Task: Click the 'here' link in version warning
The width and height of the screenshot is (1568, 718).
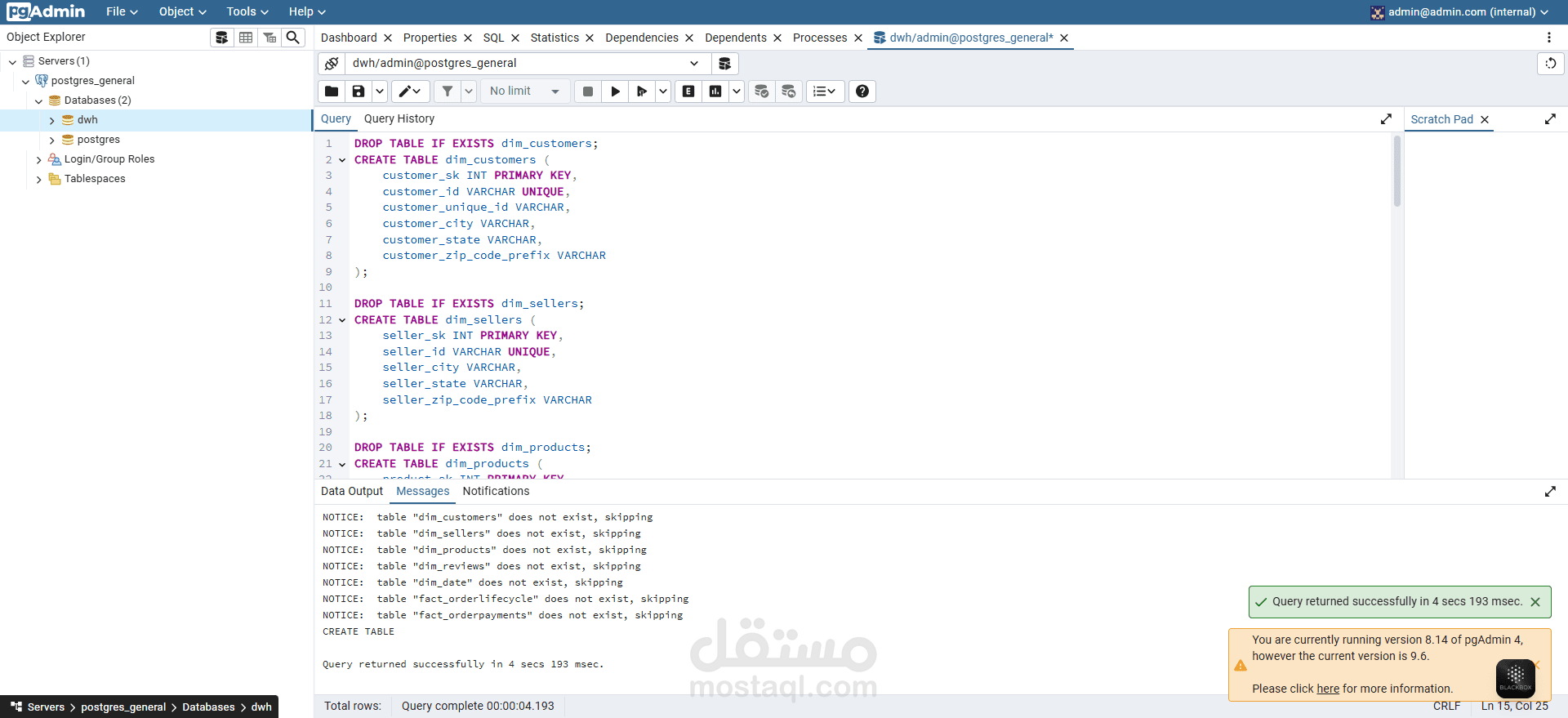Action: pyautogui.click(x=1327, y=689)
